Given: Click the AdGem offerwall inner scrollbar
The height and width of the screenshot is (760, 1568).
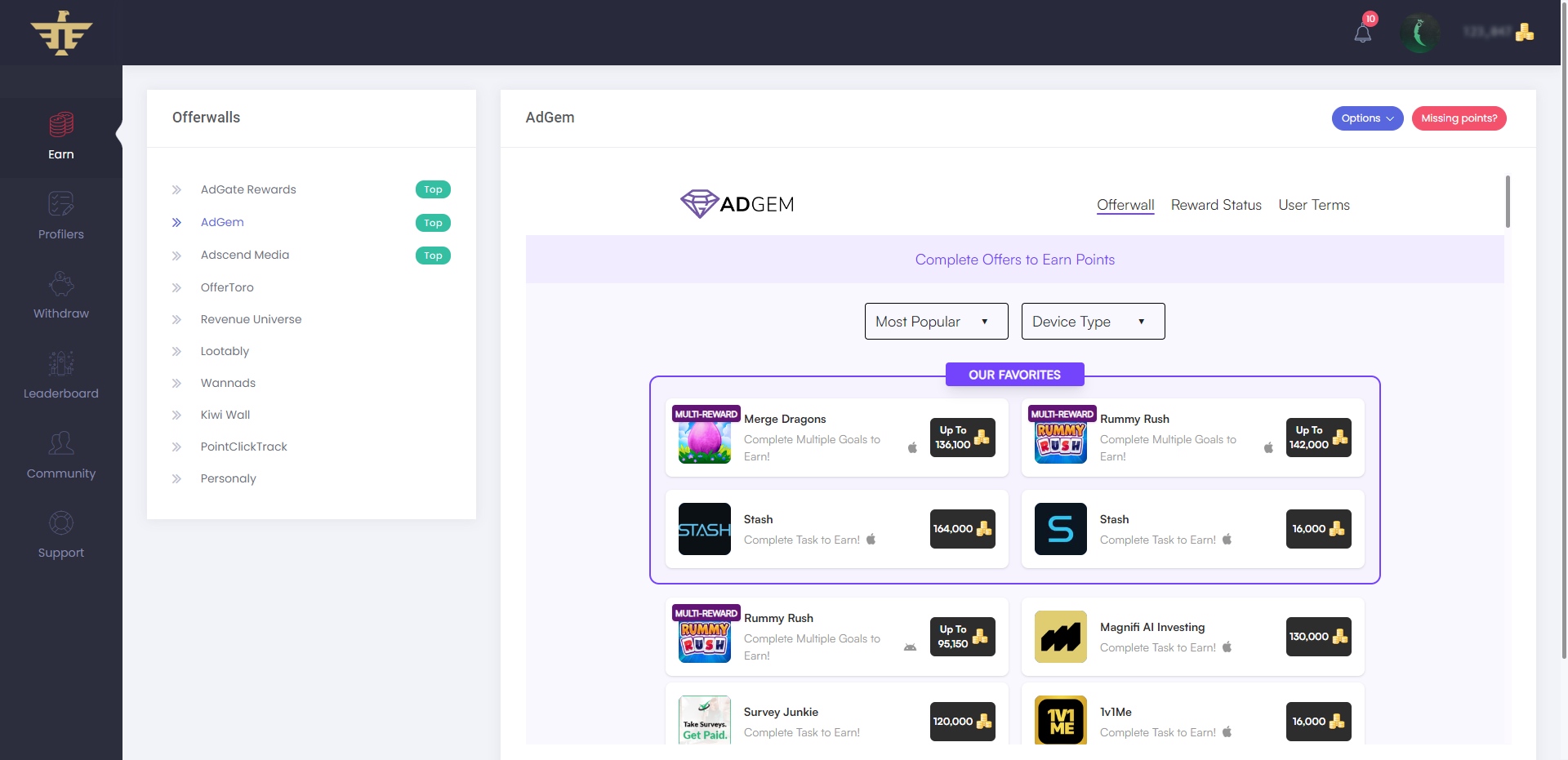Looking at the screenshot, I should tap(1508, 202).
